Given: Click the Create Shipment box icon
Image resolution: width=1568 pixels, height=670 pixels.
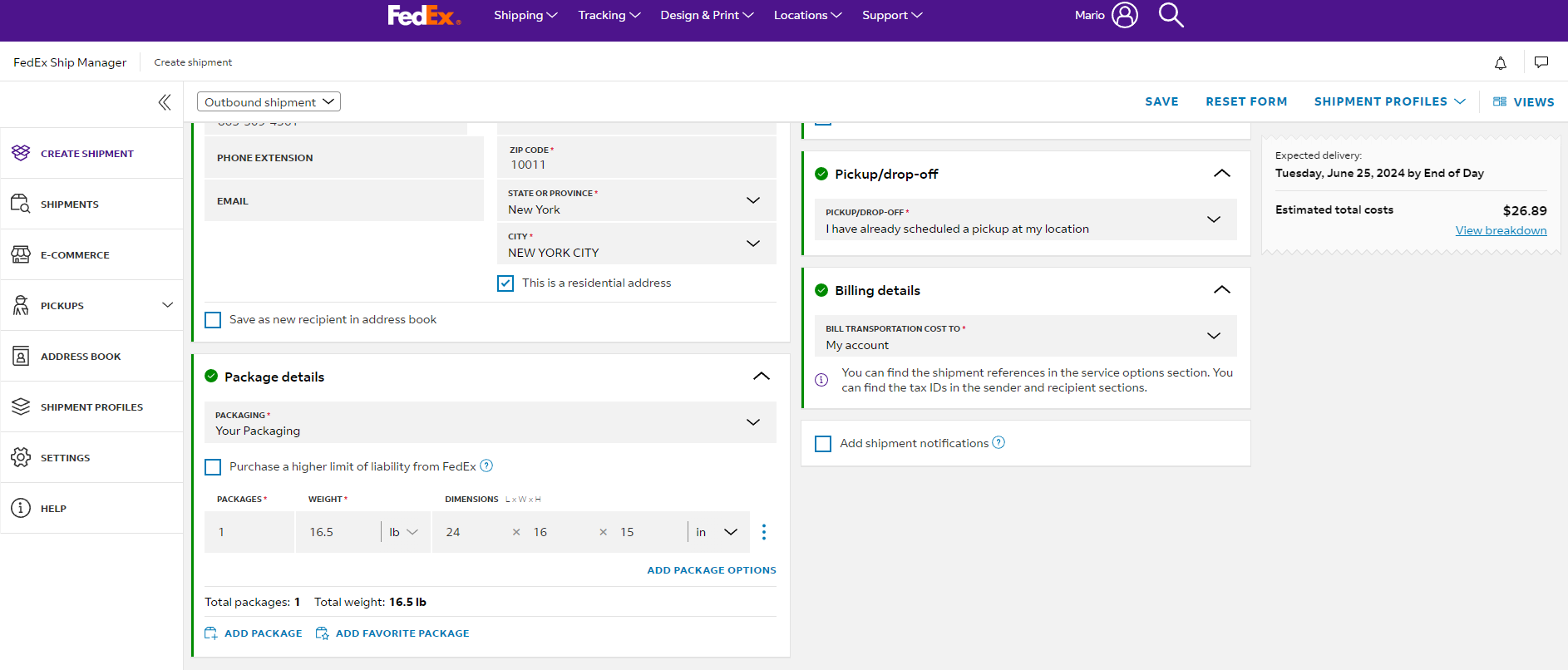Looking at the screenshot, I should (x=21, y=153).
